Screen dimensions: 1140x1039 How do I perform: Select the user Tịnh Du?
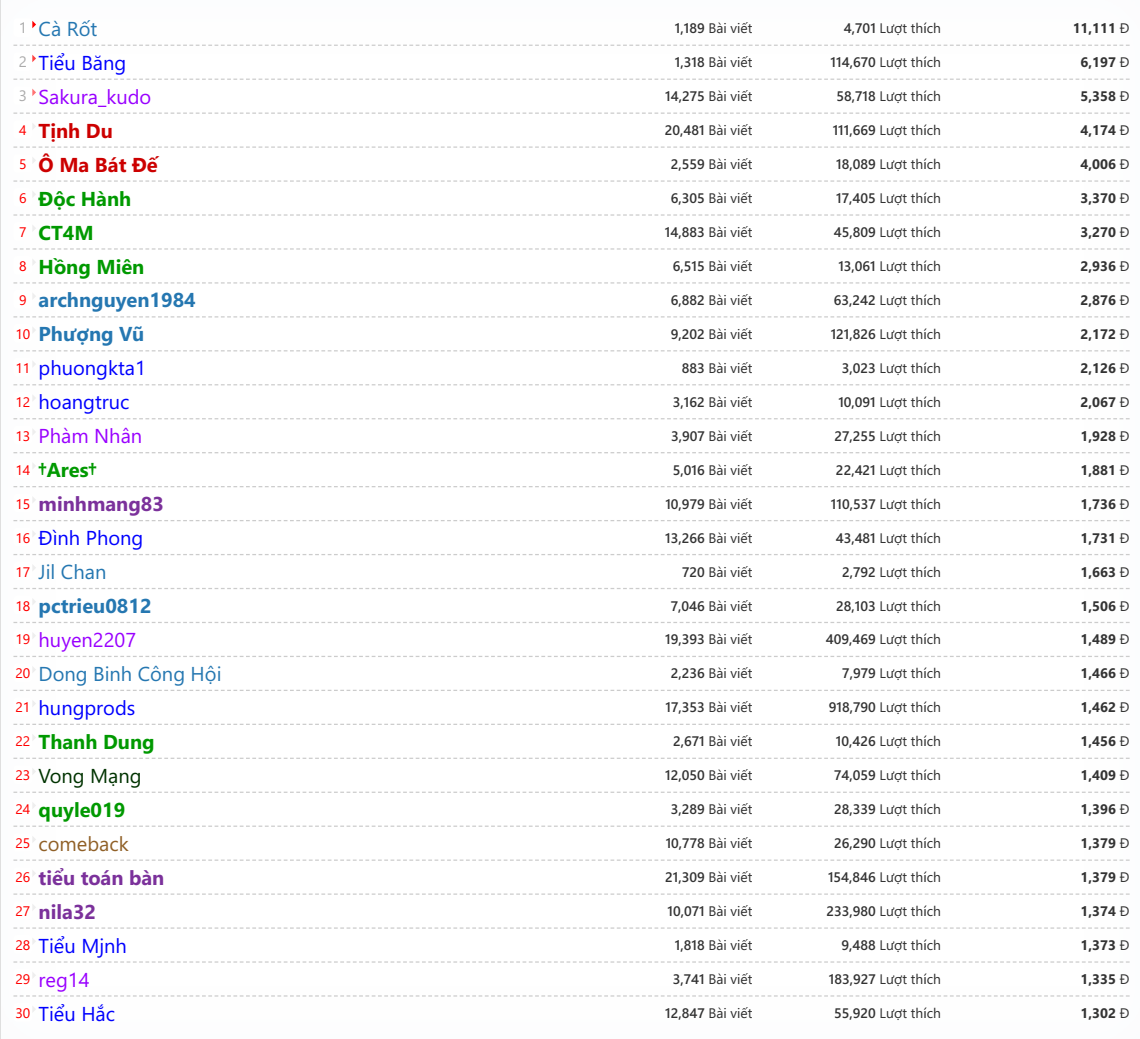[75, 131]
